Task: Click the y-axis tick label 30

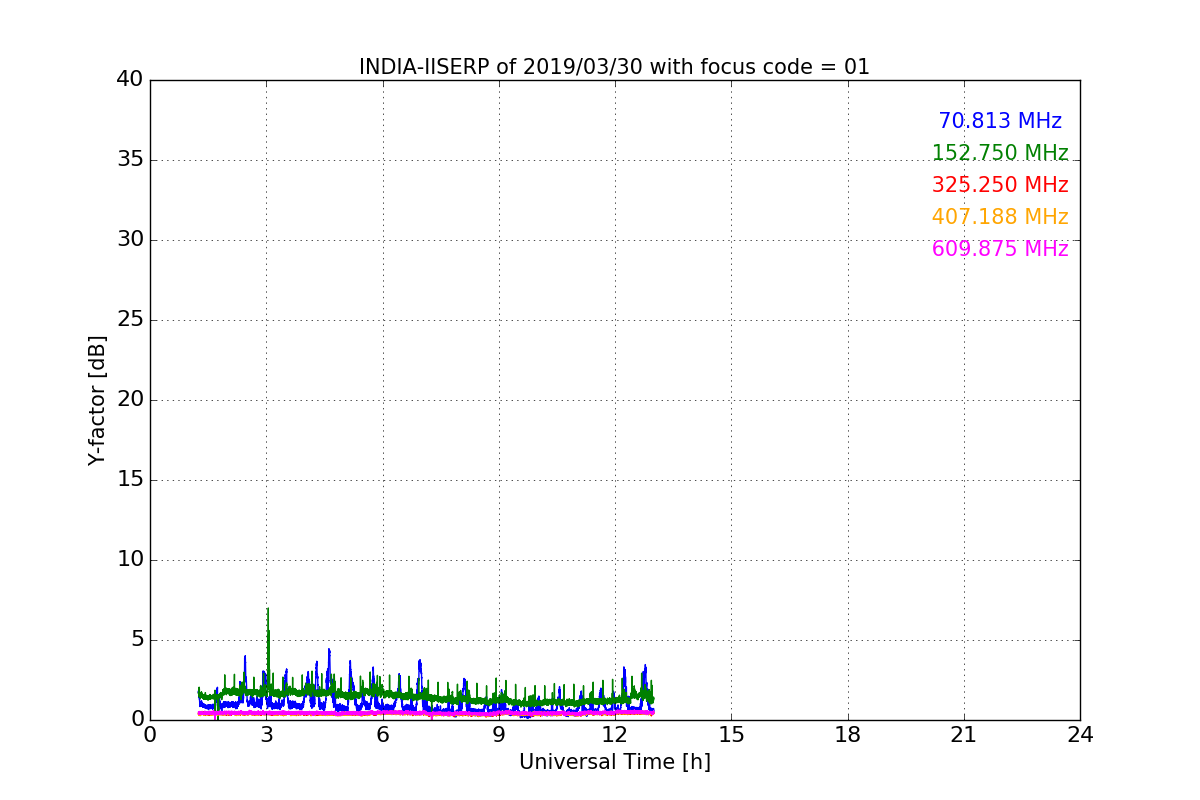Action: (x=130, y=240)
